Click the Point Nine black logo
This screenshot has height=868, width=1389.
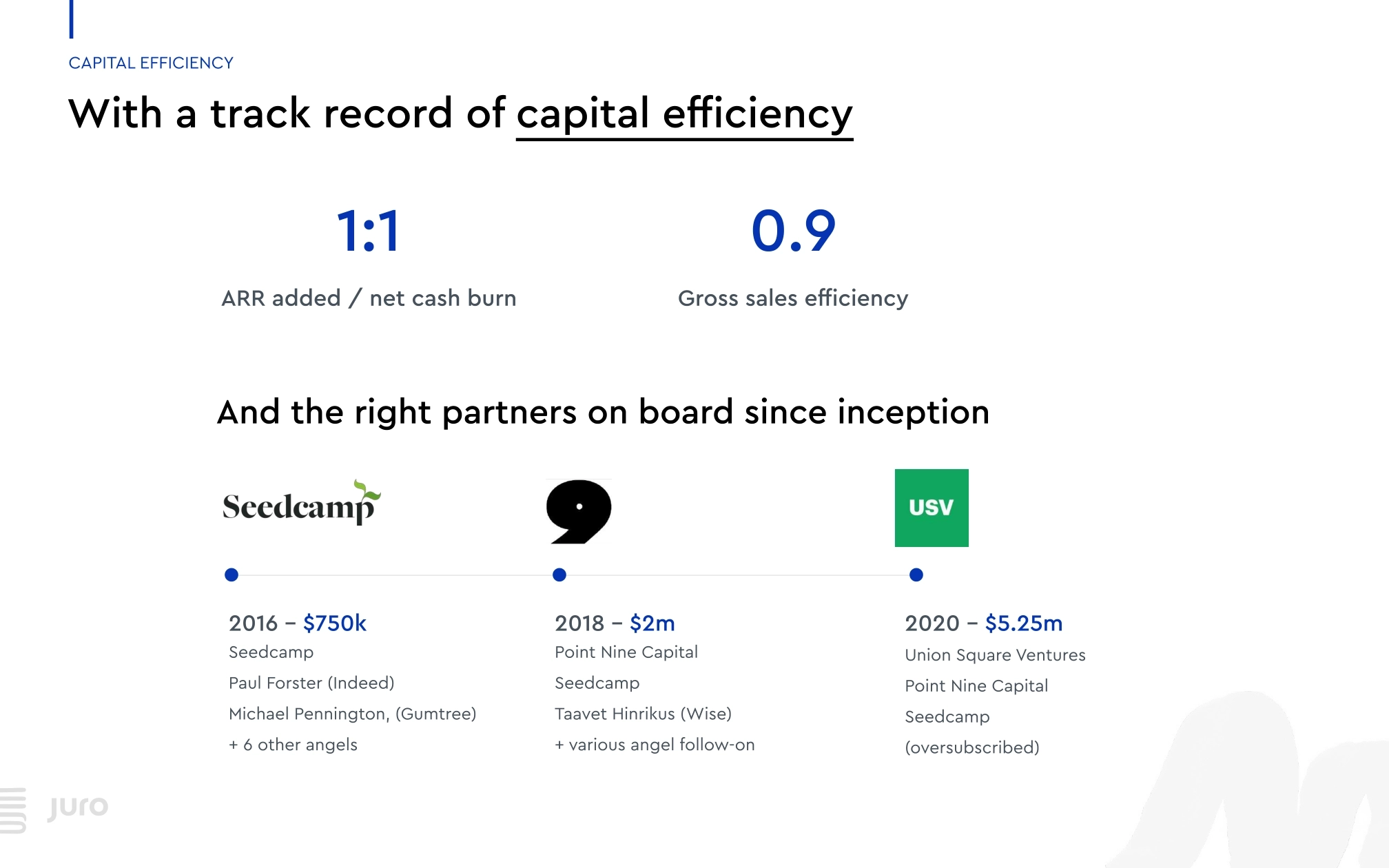pos(579,510)
